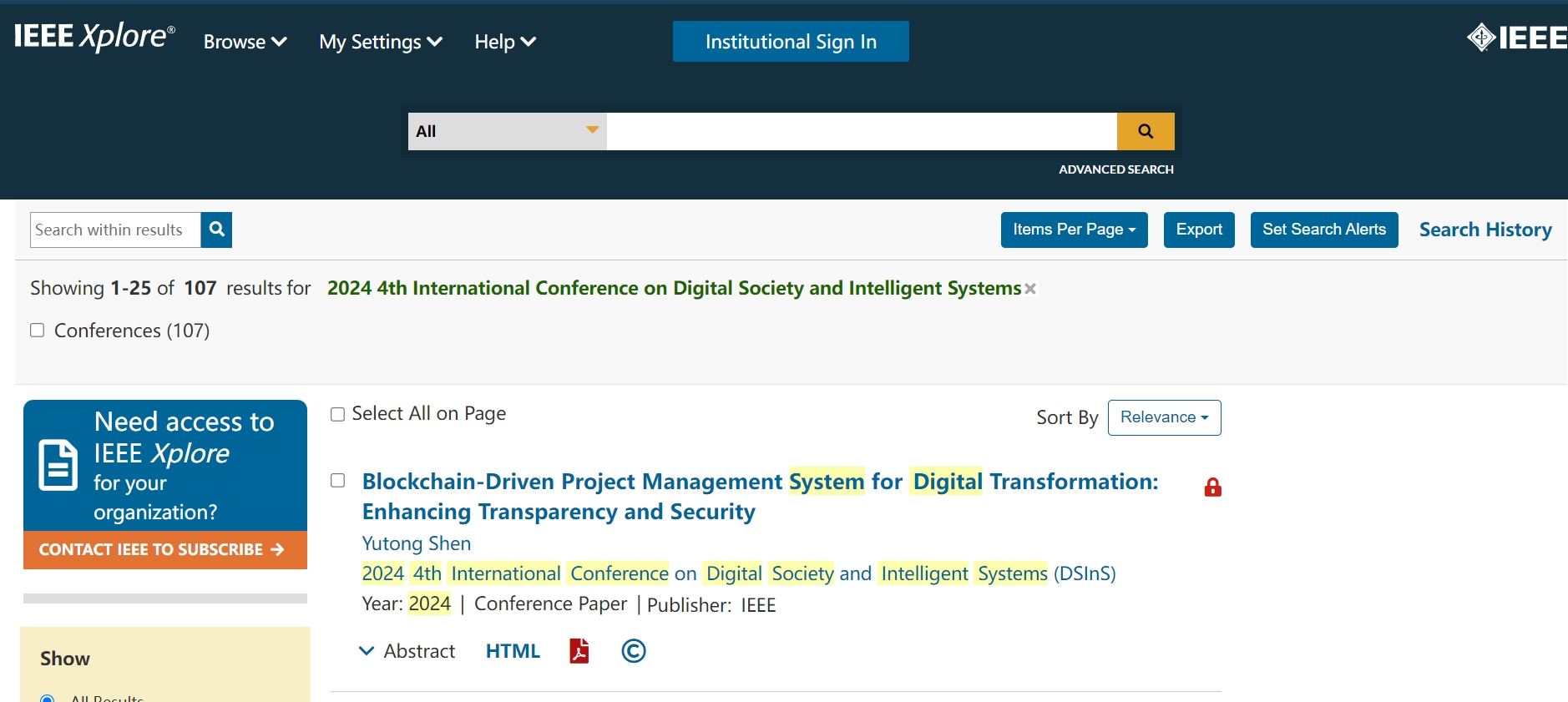Expand the Items Per Page dropdown
Viewport: 1568px width, 702px height.
(1074, 230)
